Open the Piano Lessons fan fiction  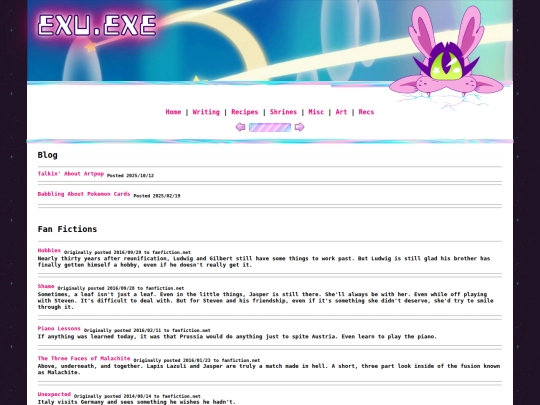(x=59, y=329)
